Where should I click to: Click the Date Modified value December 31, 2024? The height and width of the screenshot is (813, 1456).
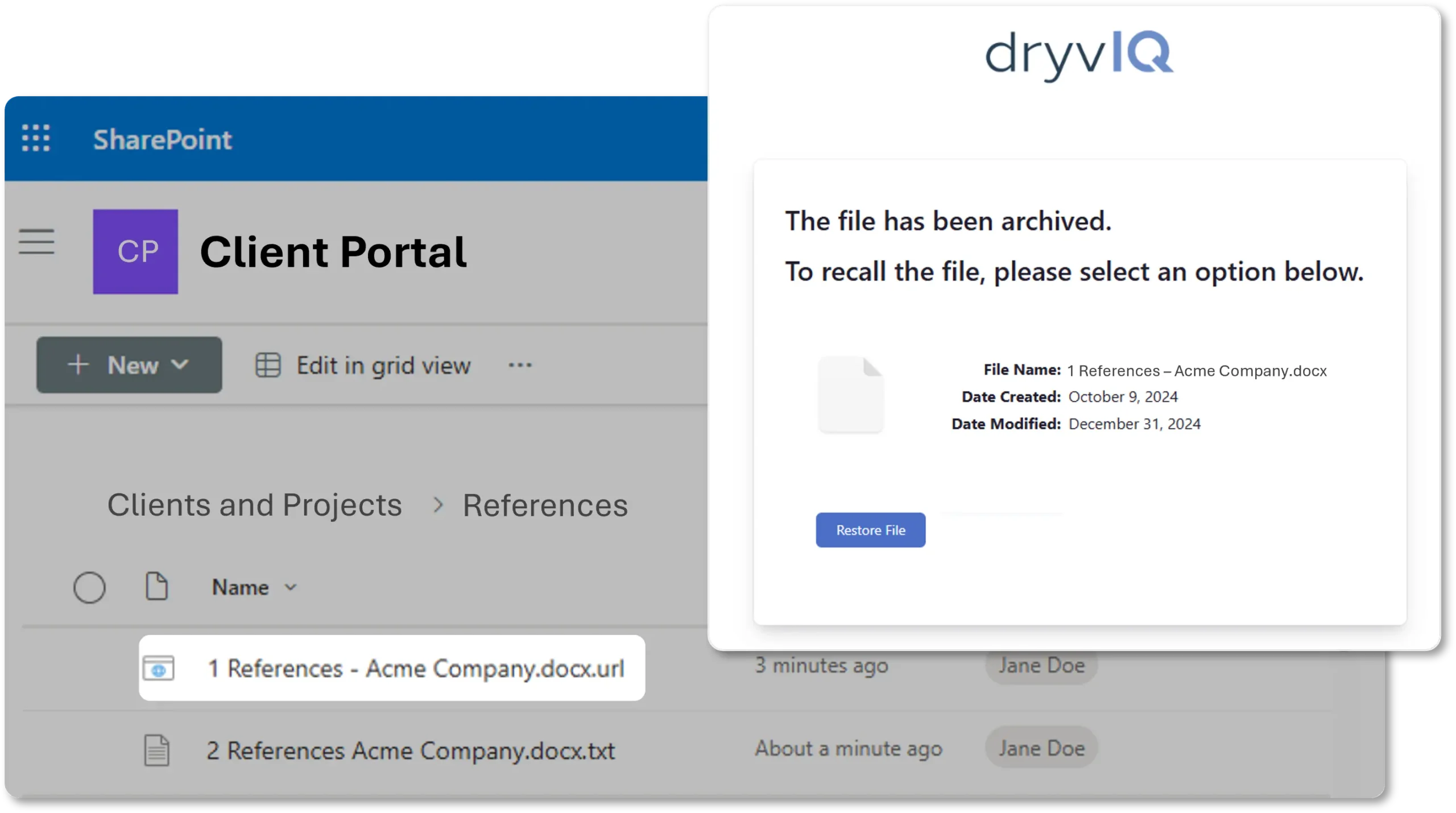pos(1134,424)
